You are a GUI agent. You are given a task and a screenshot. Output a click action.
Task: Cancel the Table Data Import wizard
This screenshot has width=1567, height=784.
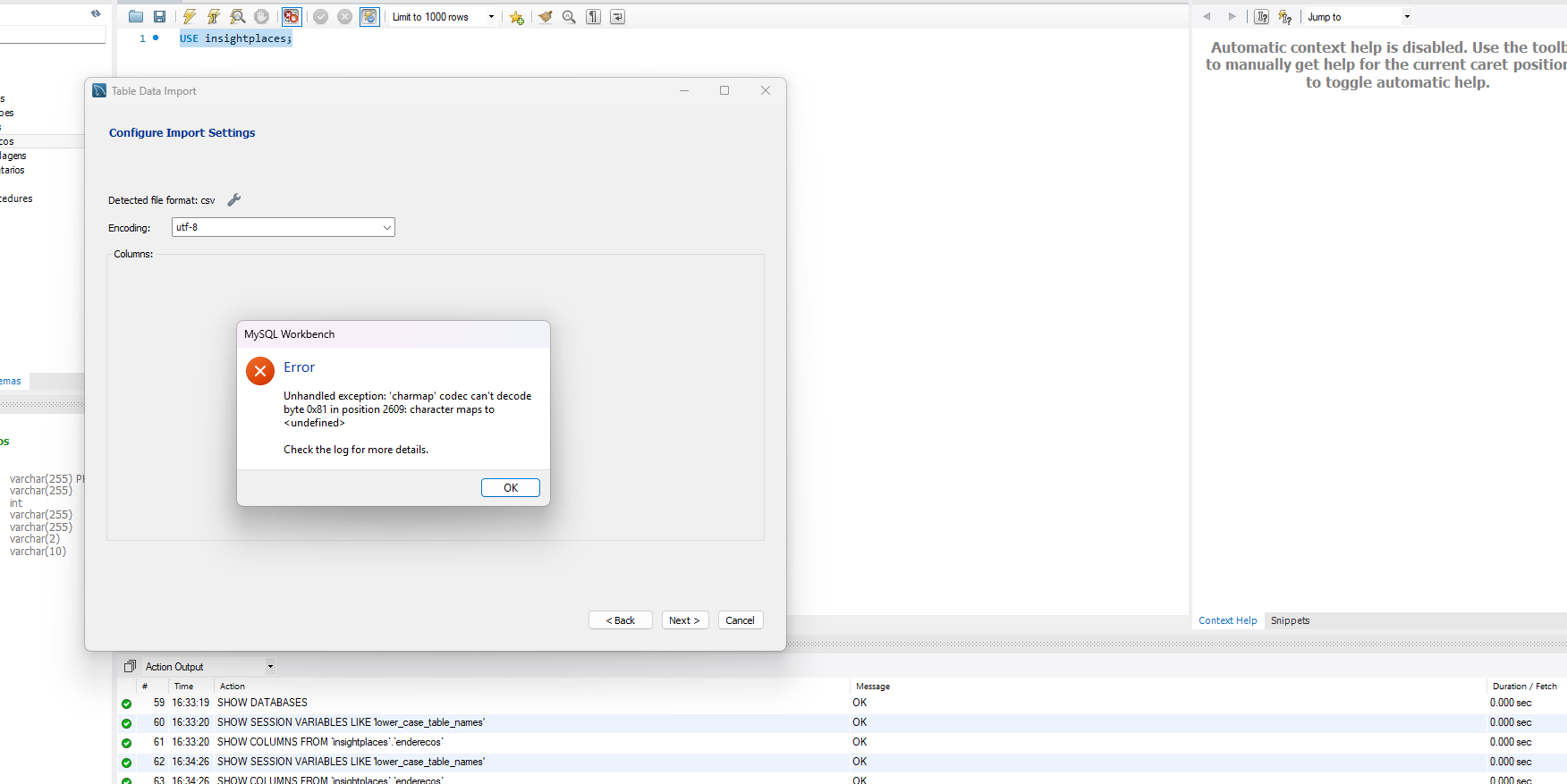click(741, 620)
